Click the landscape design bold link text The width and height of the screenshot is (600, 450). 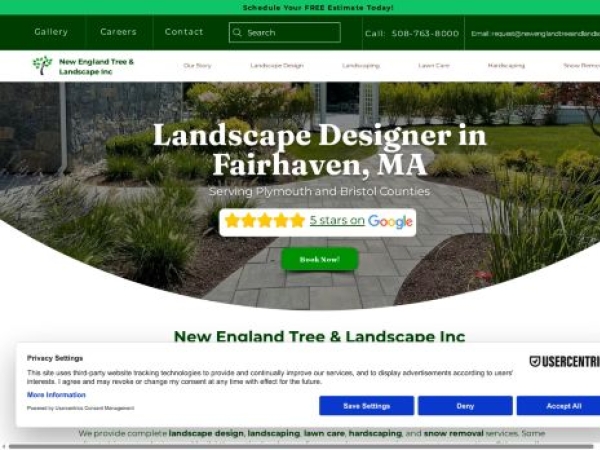(206, 433)
